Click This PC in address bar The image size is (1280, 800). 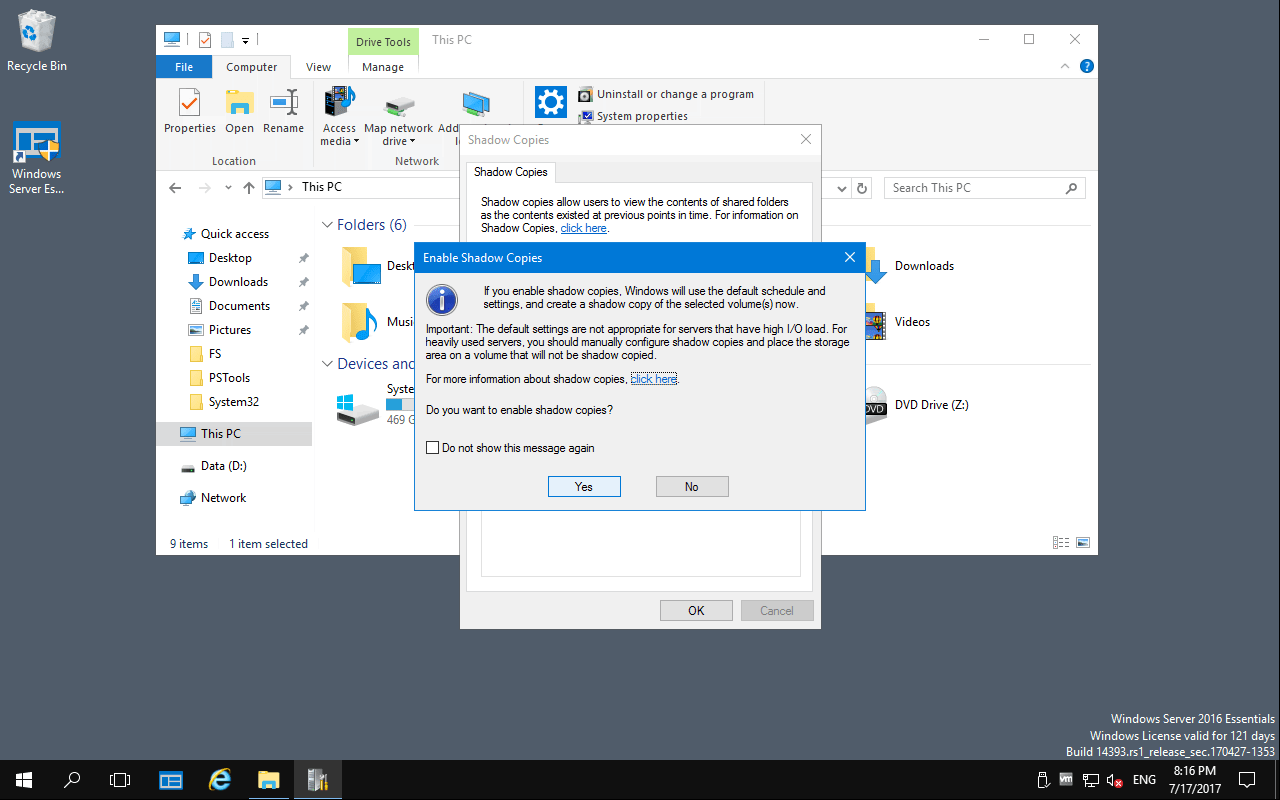coord(322,187)
